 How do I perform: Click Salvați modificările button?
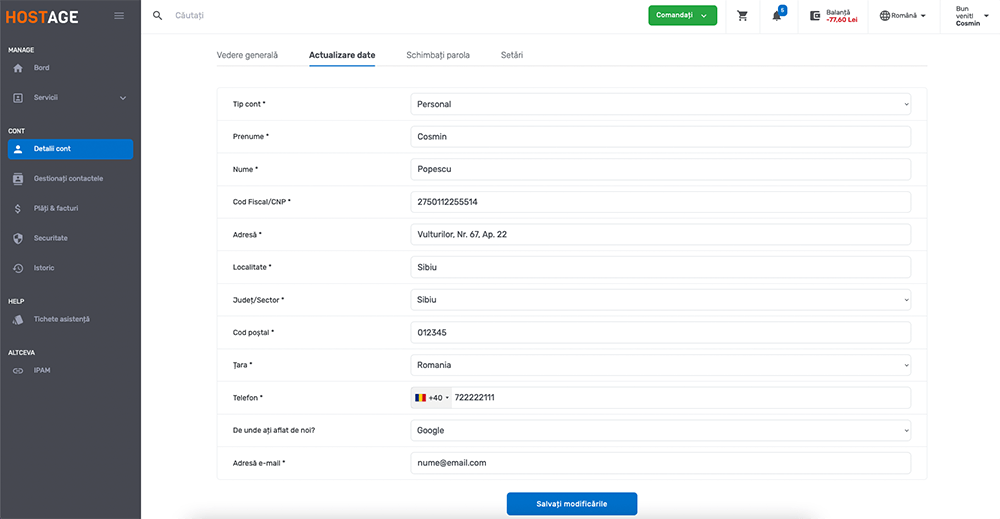pyautogui.click(x=572, y=504)
